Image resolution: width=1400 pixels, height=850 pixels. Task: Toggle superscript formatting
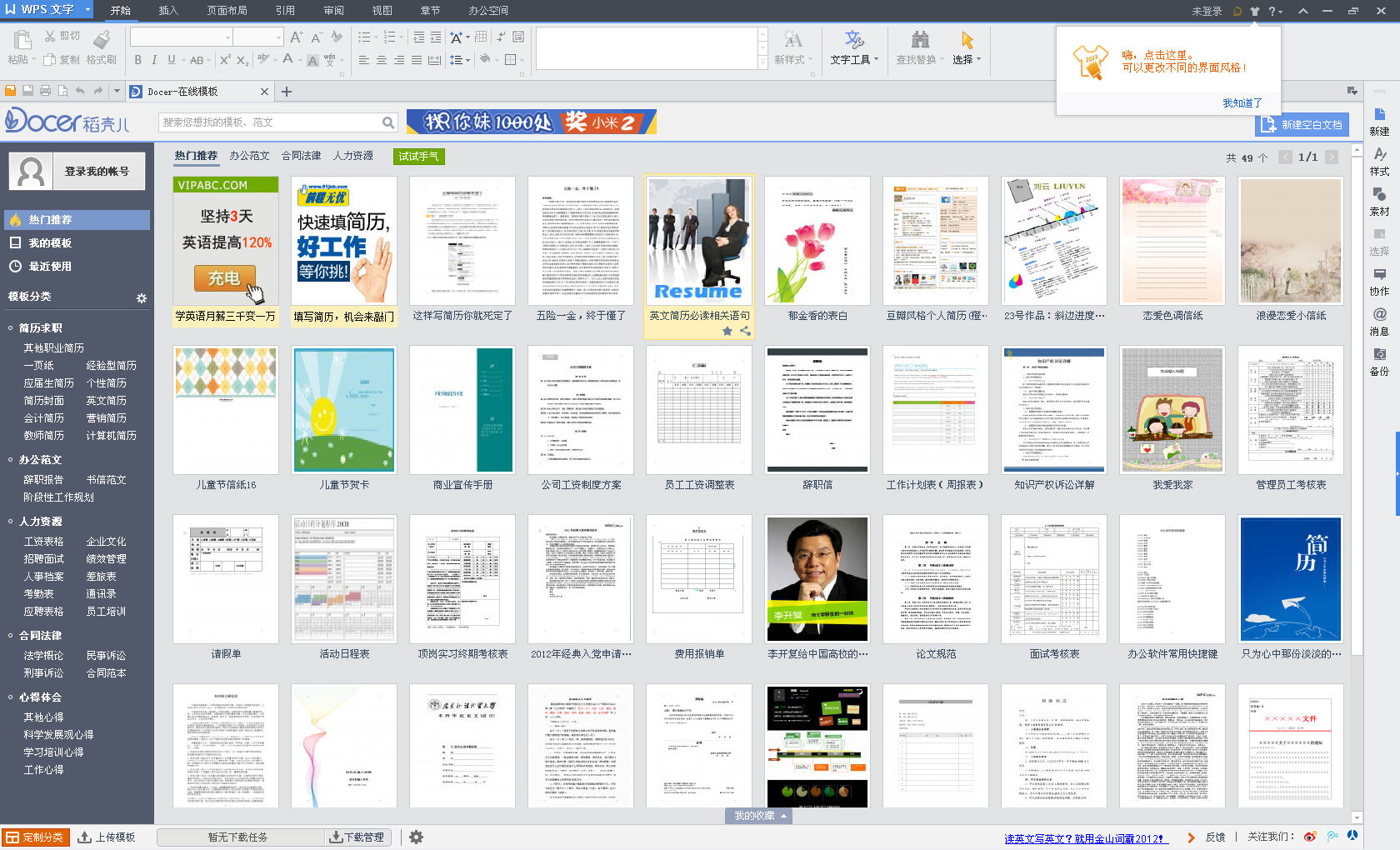click(x=225, y=60)
